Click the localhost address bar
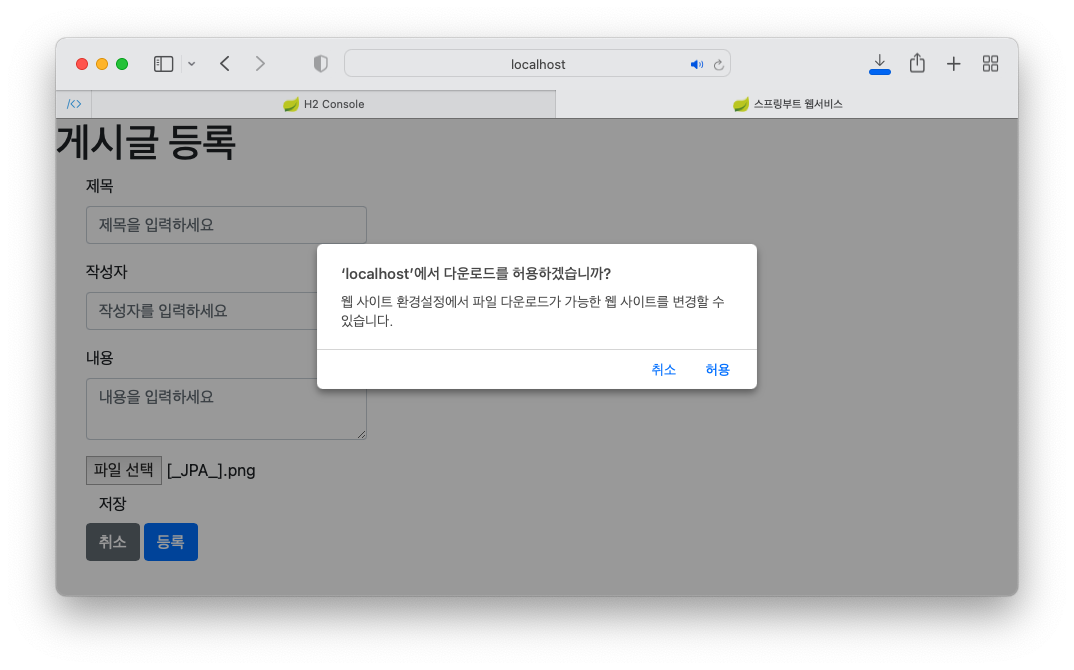 pos(538,64)
